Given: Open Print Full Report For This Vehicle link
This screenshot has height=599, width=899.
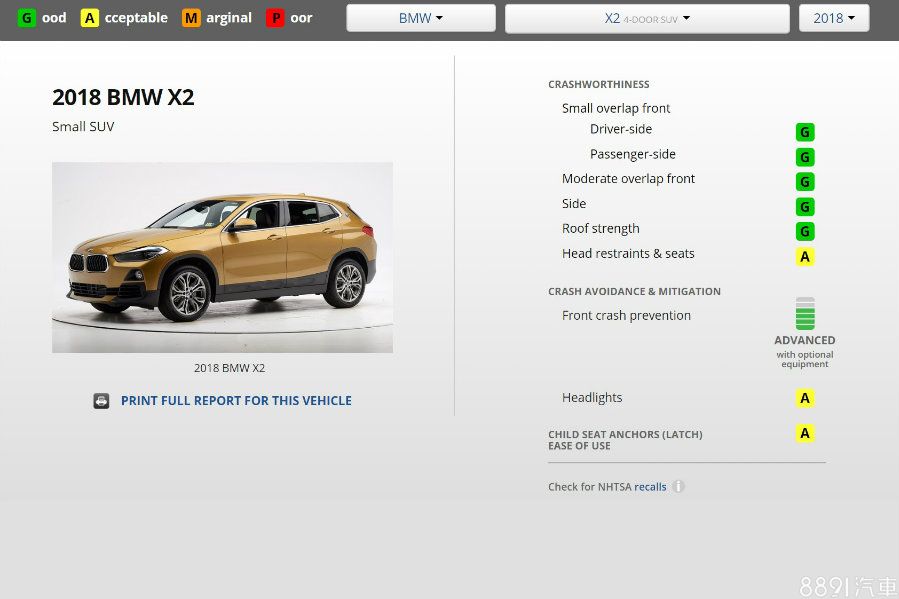Looking at the screenshot, I should tap(236, 401).
